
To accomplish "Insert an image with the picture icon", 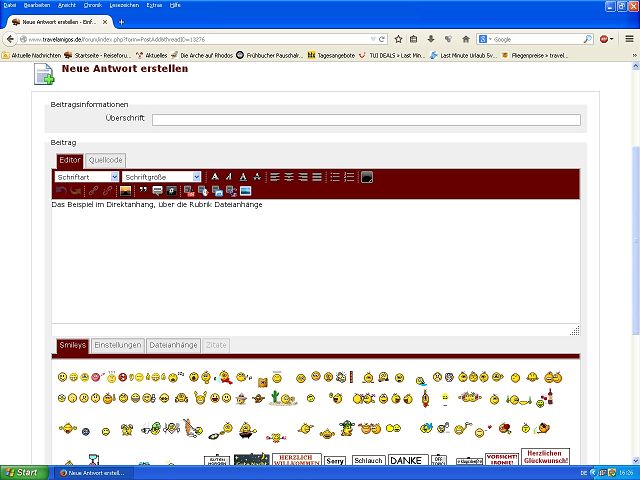I will [x=125, y=190].
